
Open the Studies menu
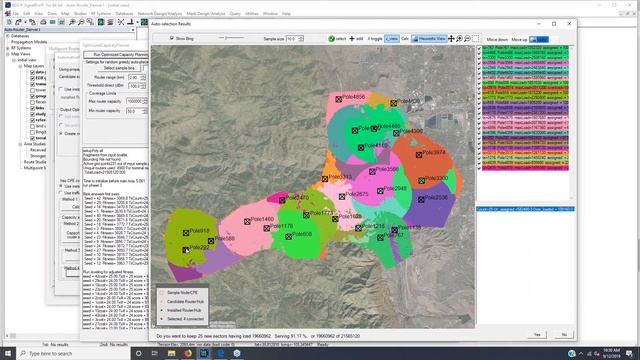(80, 14)
